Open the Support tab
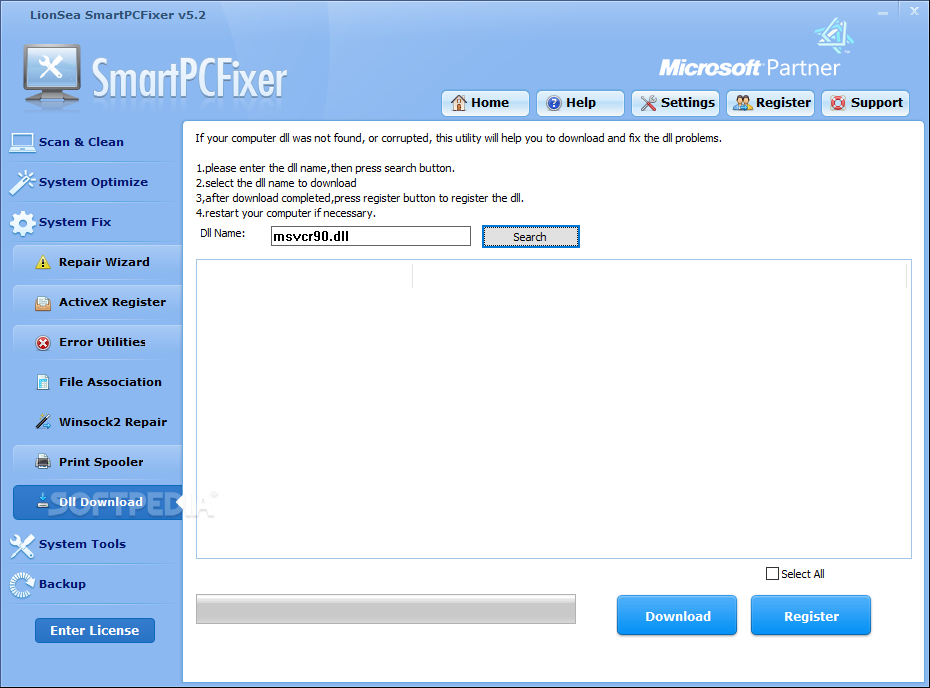The height and width of the screenshot is (688, 930). [865, 103]
